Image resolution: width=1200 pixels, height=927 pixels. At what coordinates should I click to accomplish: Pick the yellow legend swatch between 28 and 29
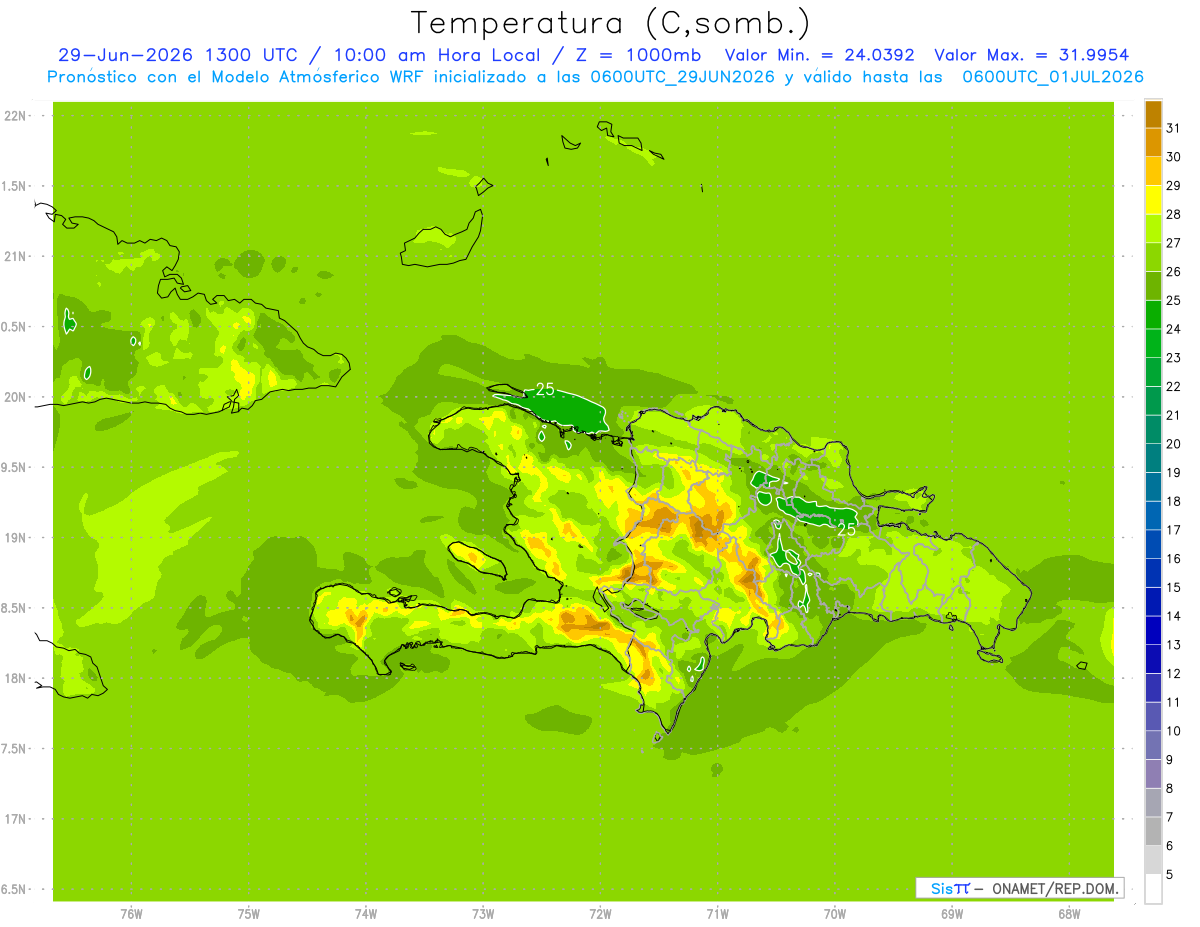(1153, 200)
